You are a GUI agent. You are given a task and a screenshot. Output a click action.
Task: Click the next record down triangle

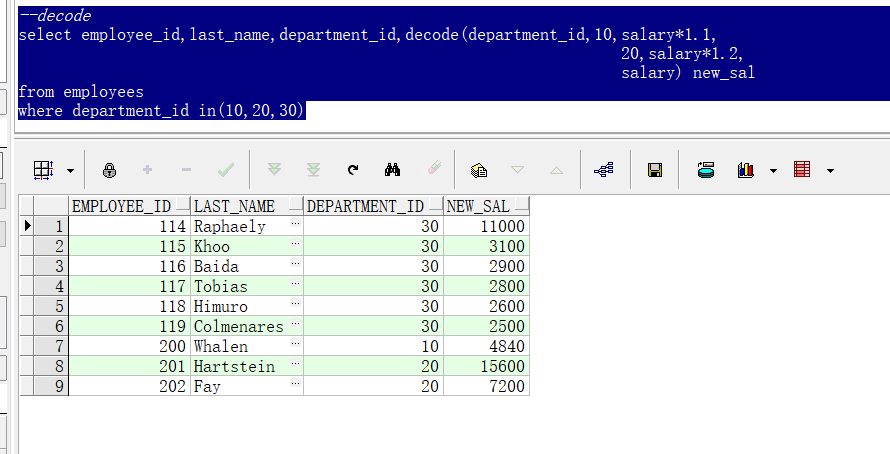(517, 169)
